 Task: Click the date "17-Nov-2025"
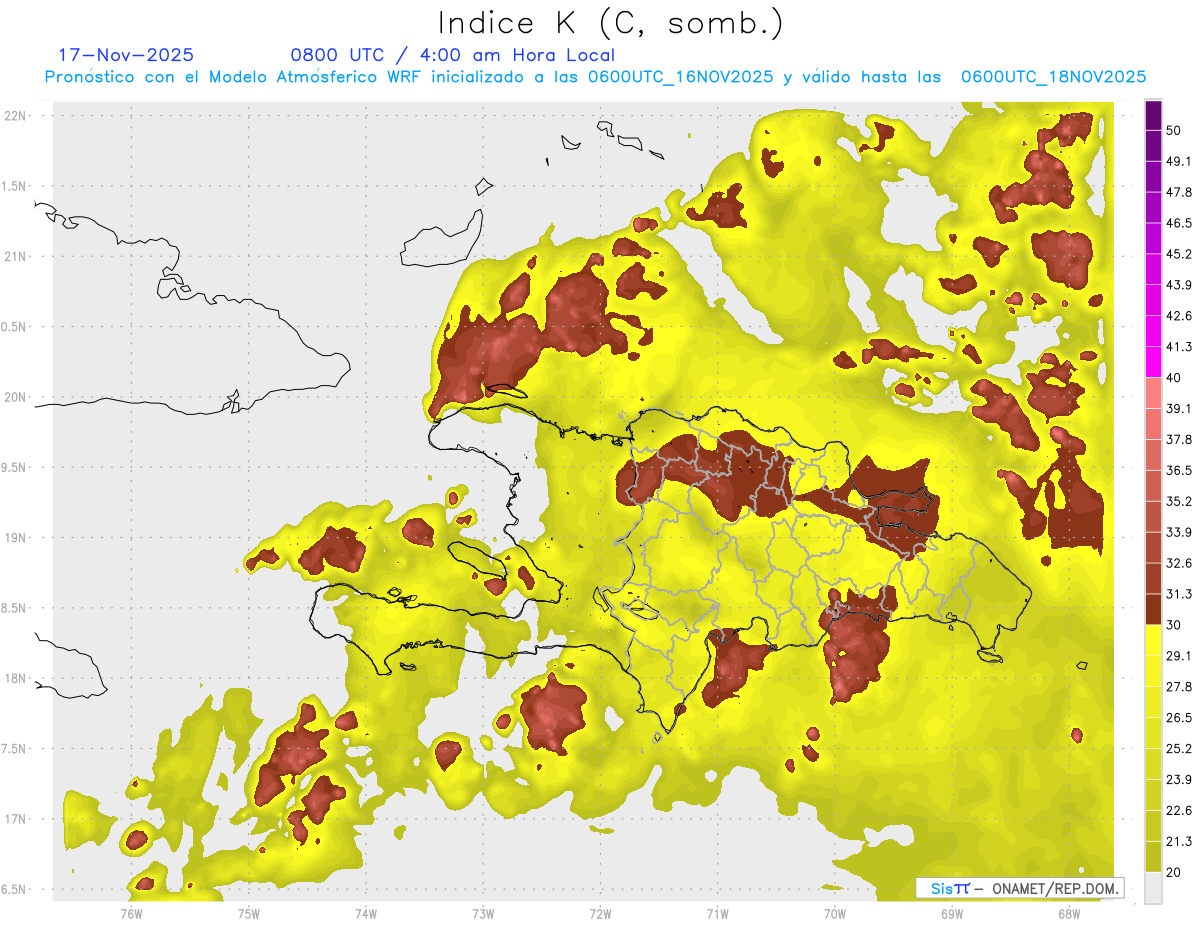point(127,55)
